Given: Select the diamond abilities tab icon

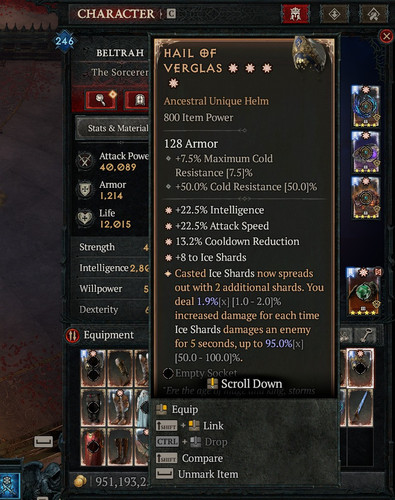Looking at the screenshot, I should pos(334,14).
